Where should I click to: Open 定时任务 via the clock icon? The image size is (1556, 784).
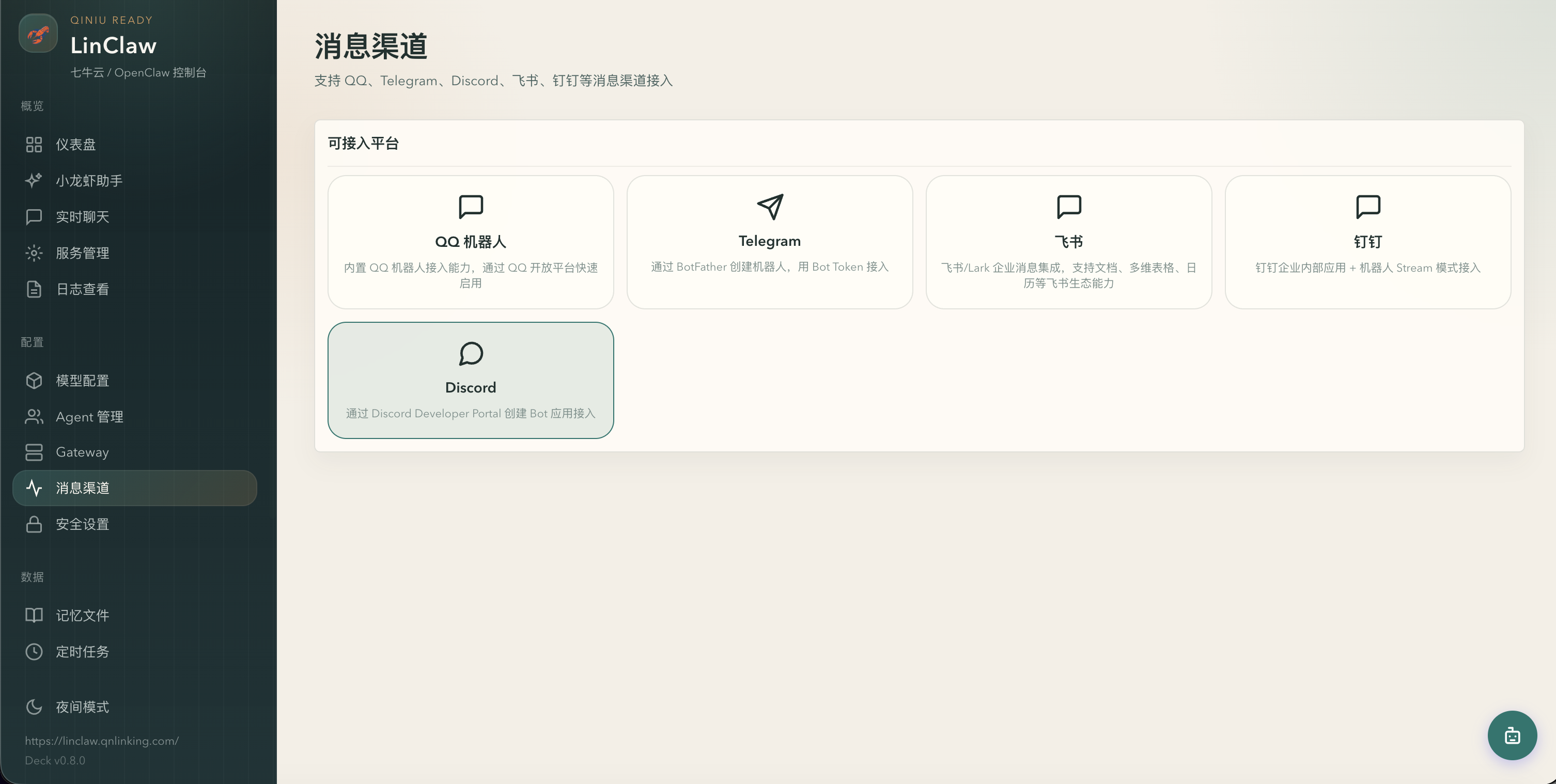pos(34,652)
